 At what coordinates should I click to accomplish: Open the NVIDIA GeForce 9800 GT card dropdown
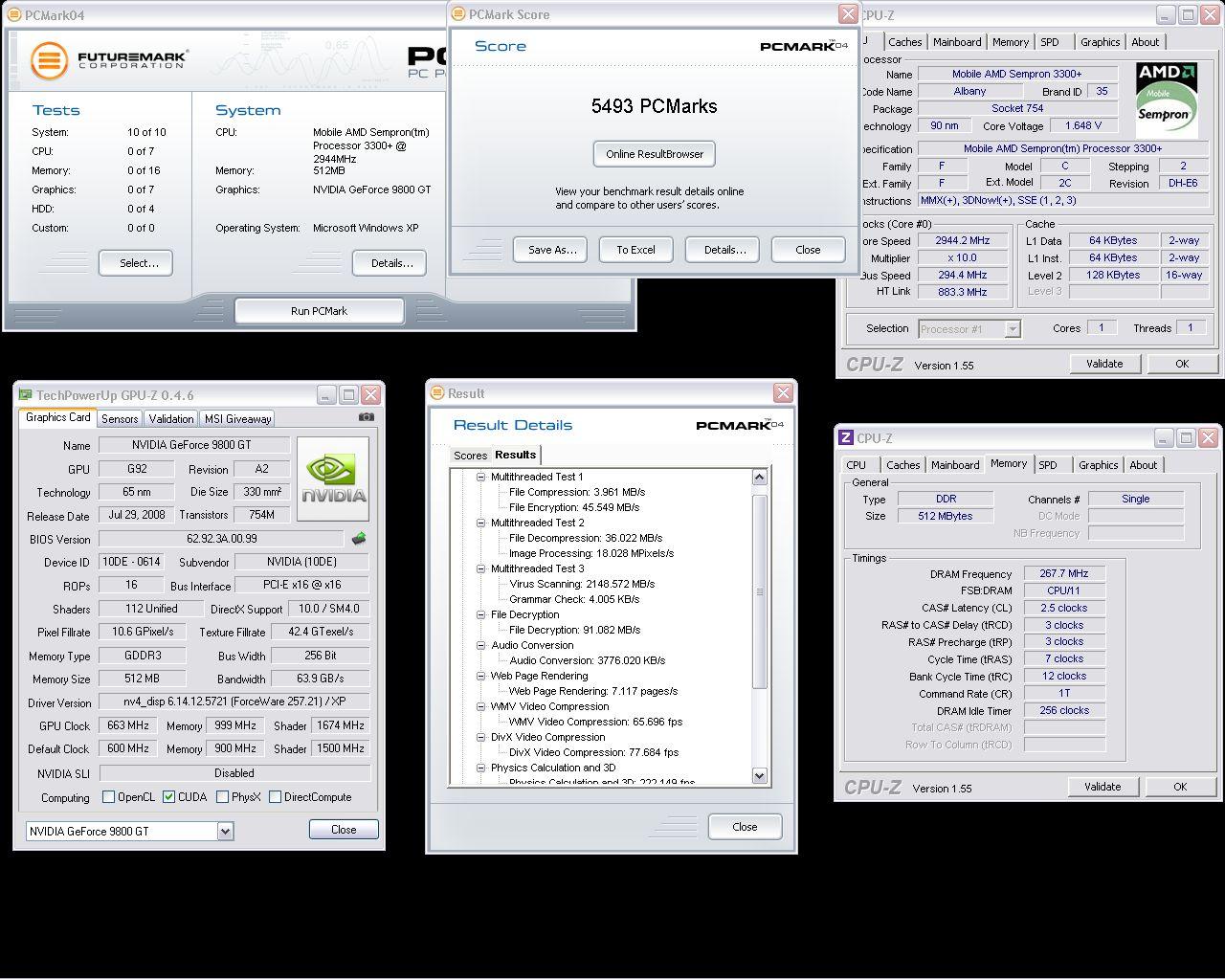pos(225,832)
